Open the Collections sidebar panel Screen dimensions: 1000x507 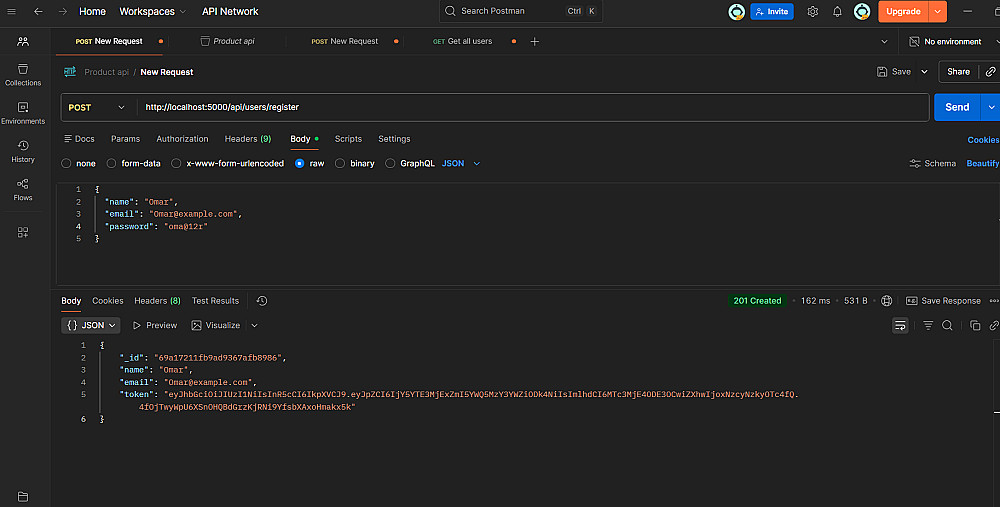[23, 74]
